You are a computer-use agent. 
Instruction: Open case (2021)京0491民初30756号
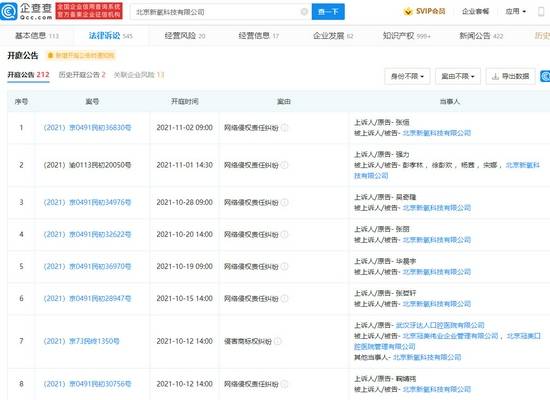tap(87, 384)
